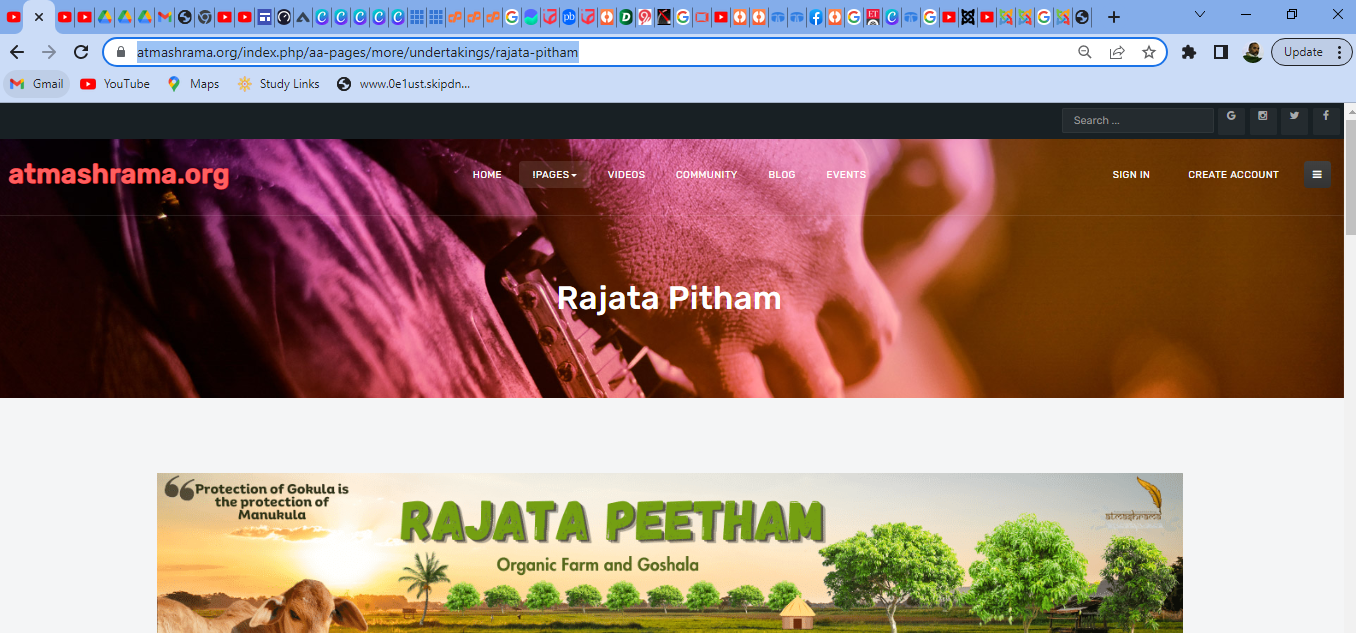This screenshot has height=633, width=1356.
Task: Open the www.0e1ust.skipdn bookmark
Action: click(x=403, y=84)
